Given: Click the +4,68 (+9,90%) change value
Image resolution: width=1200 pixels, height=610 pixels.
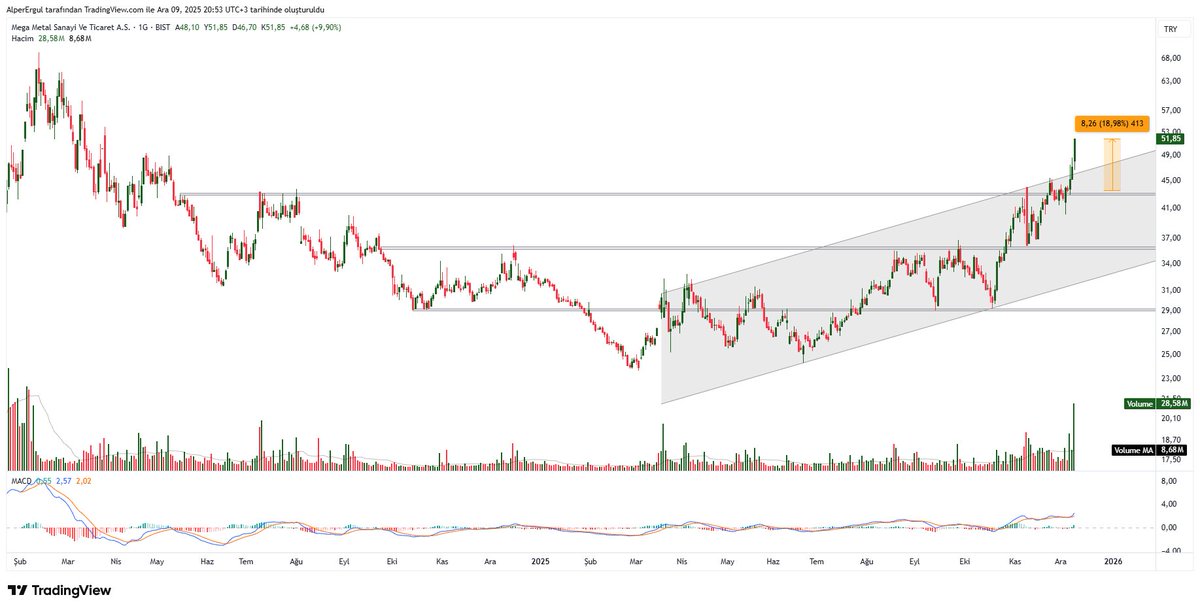Looking at the screenshot, I should click(x=317, y=29).
